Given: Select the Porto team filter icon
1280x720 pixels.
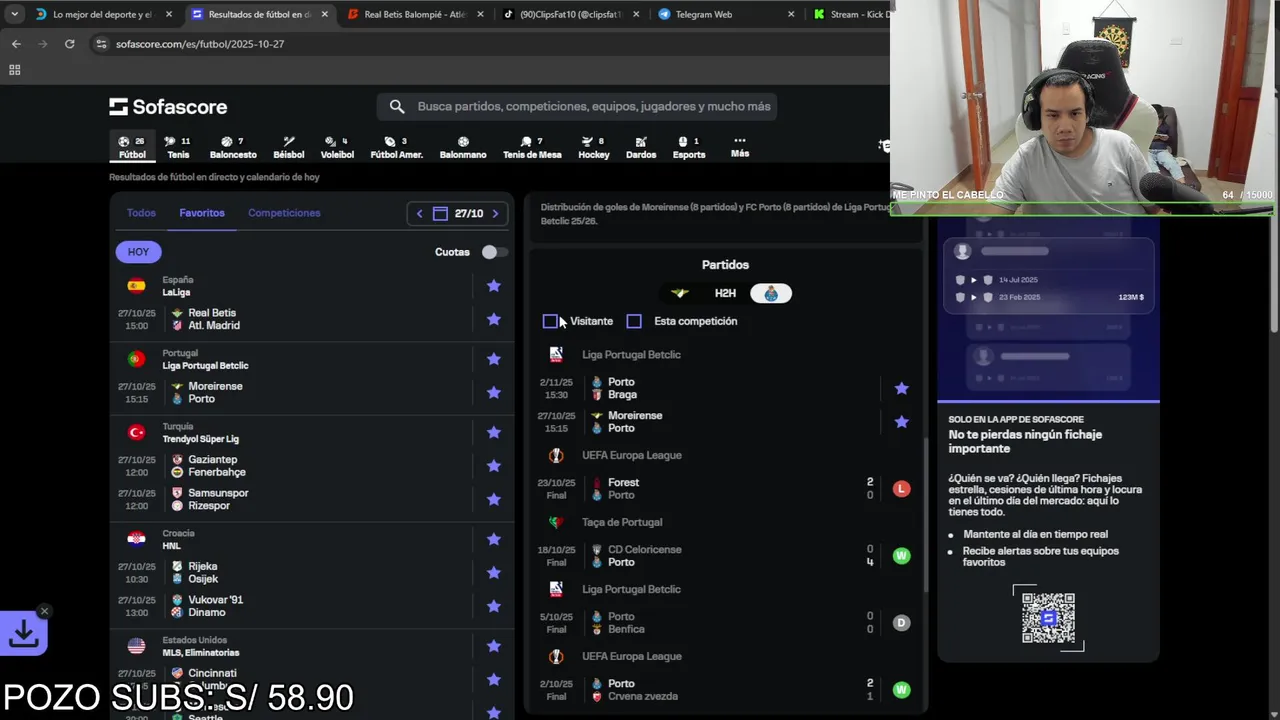Looking at the screenshot, I should (771, 293).
